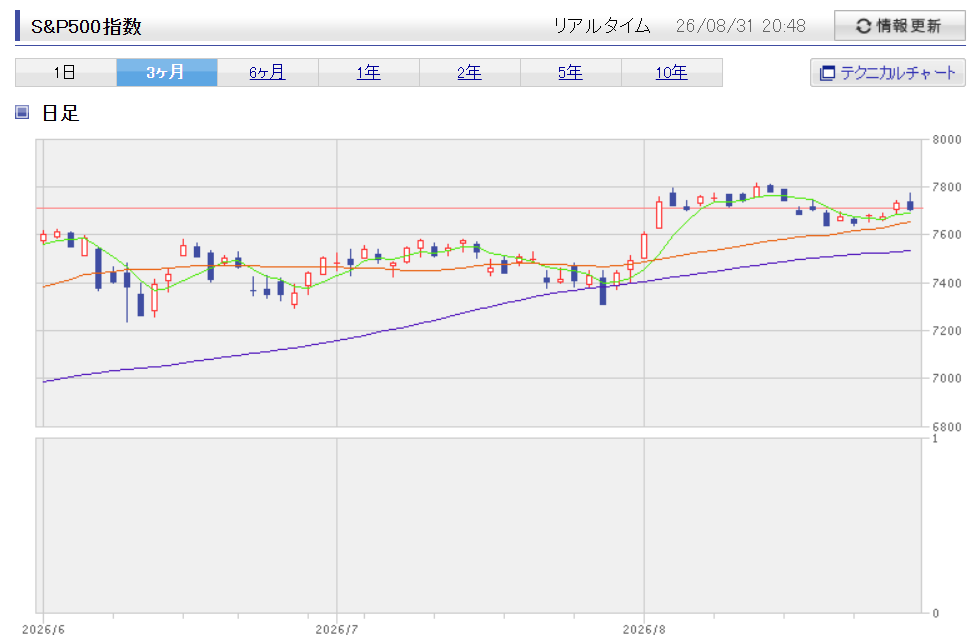The image size is (972, 642).
Task: Click the 8000 price axis label
Action: pyautogui.click(x=947, y=139)
